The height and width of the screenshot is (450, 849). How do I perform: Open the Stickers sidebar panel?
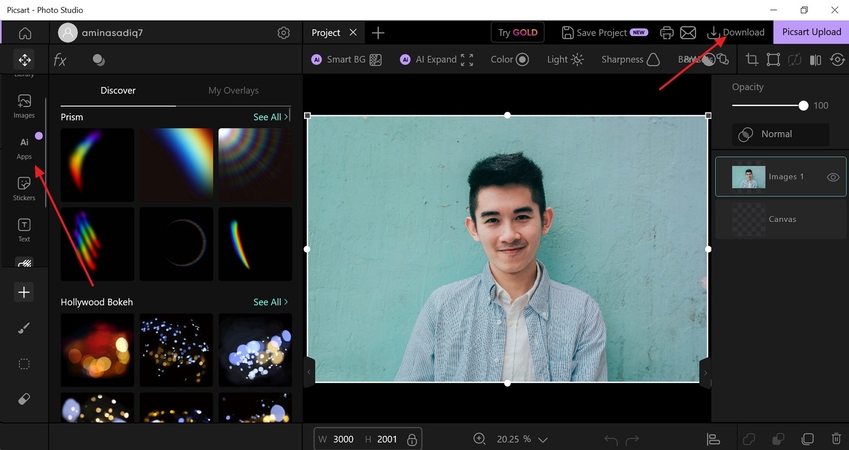pyautogui.click(x=24, y=188)
